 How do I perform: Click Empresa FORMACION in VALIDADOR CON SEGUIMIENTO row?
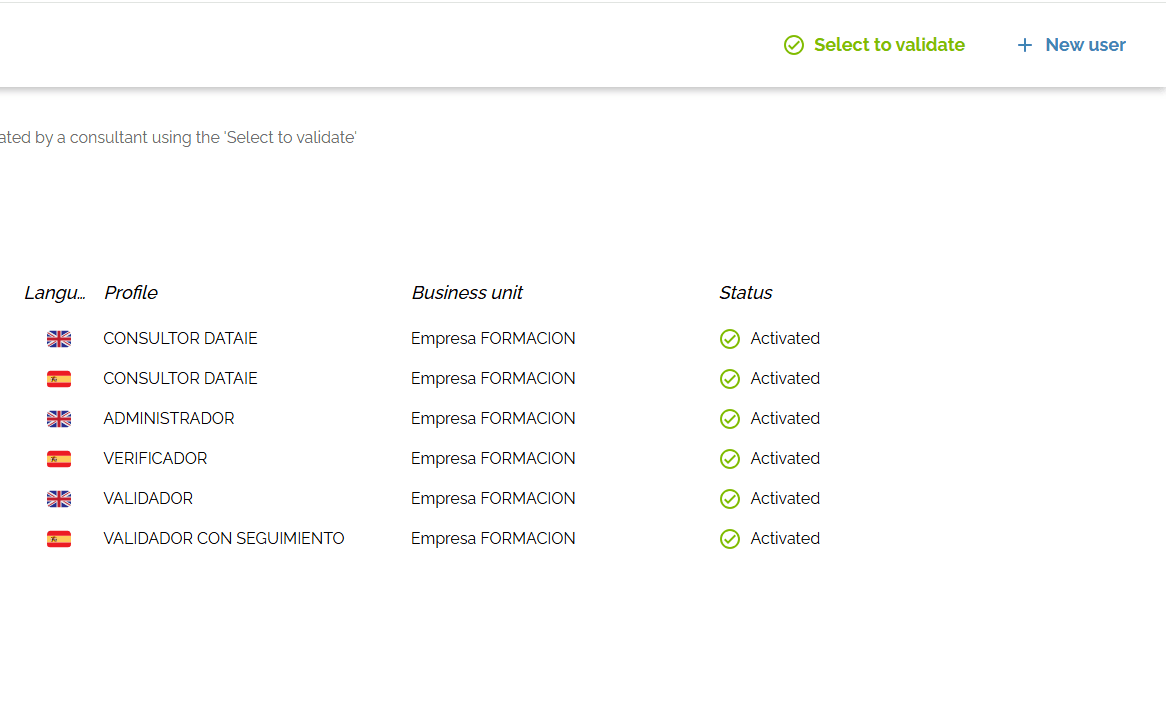[x=493, y=538]
